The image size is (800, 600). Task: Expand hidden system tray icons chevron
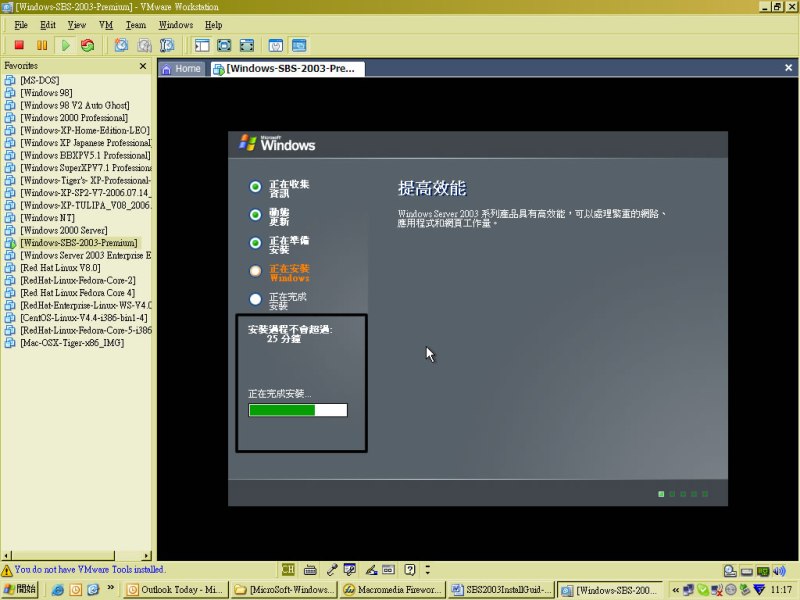coord(676,590)
